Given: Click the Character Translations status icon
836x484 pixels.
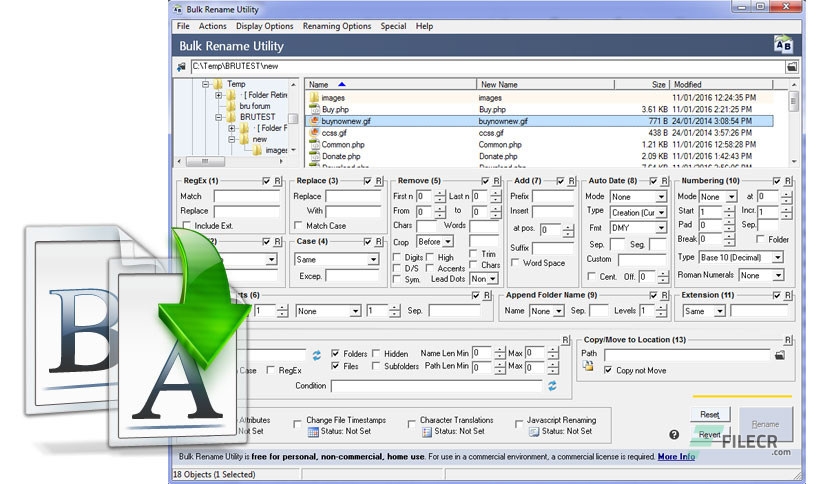Looking at the screenshot, I should pyautogui.click(x=427, y=432).
